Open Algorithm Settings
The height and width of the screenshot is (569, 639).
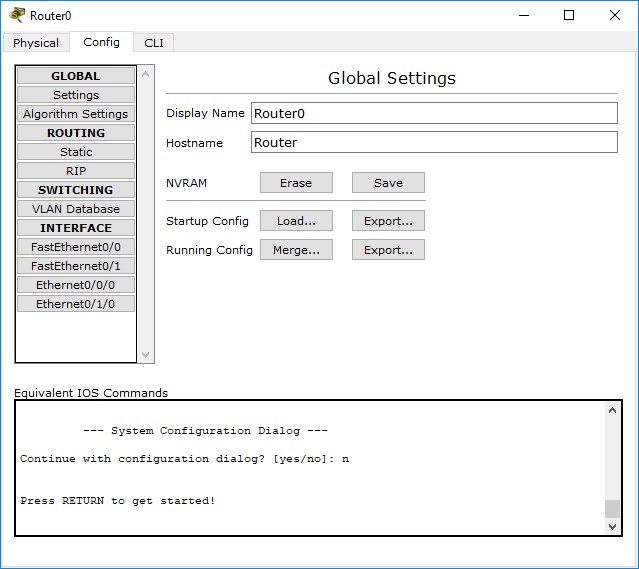[x=76, y=114]
